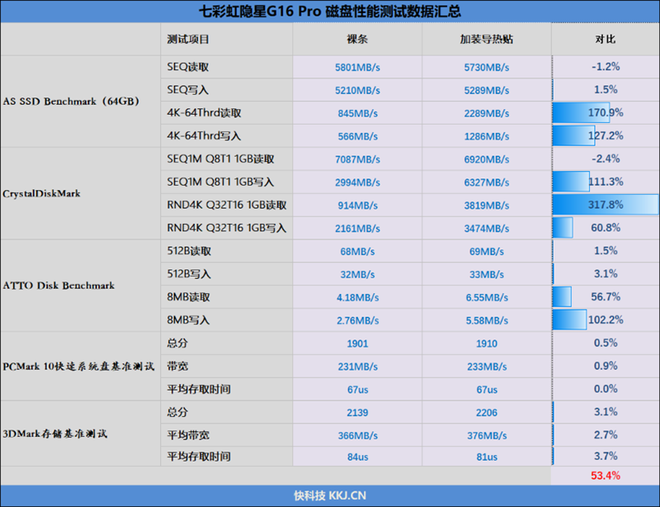Click the 快科技 KKJ.CN footer text

tap(330, 495)
